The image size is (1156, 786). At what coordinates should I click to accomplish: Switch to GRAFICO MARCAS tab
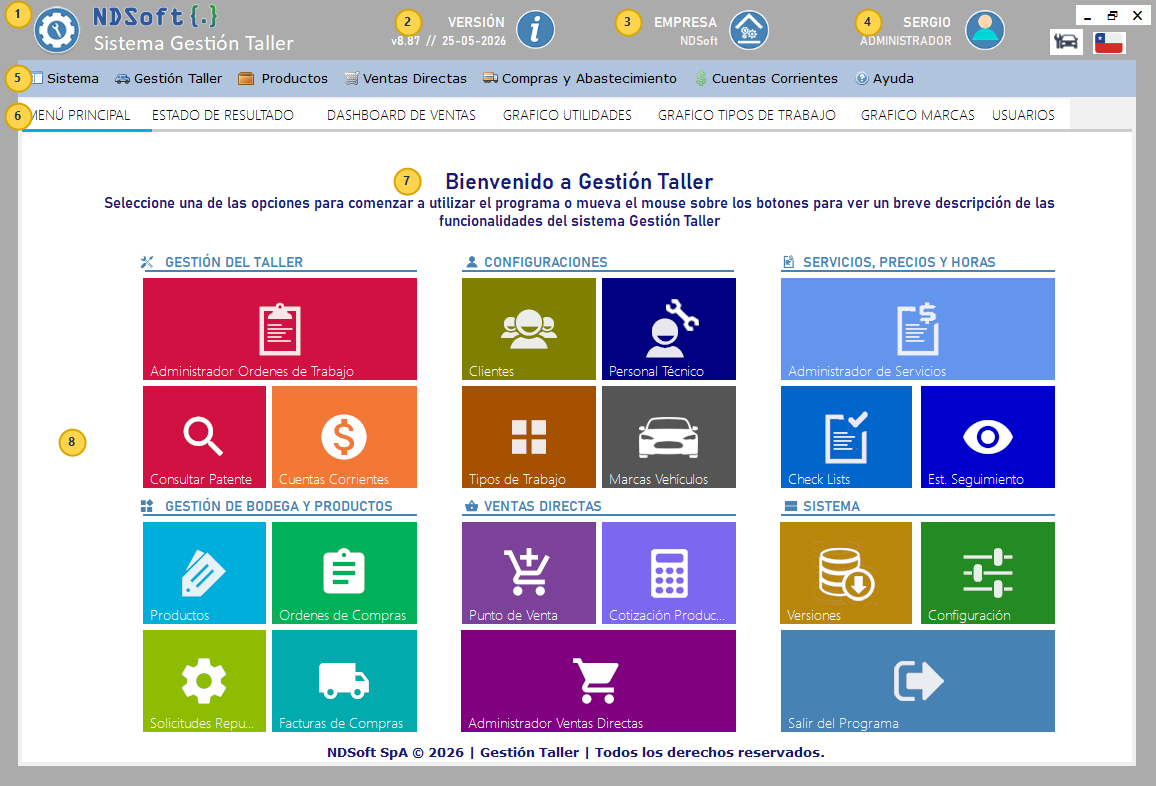(918, 115)
